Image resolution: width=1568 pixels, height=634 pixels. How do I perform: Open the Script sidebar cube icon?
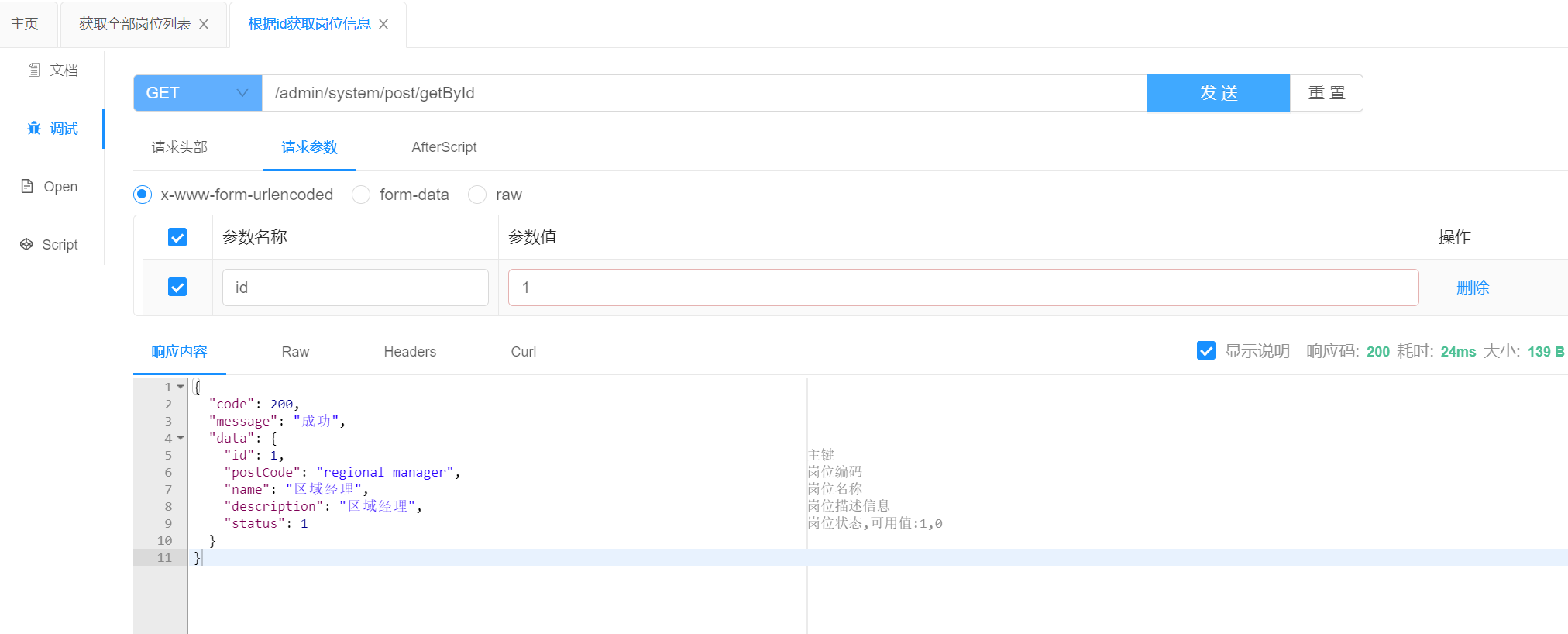pos(26,244)
